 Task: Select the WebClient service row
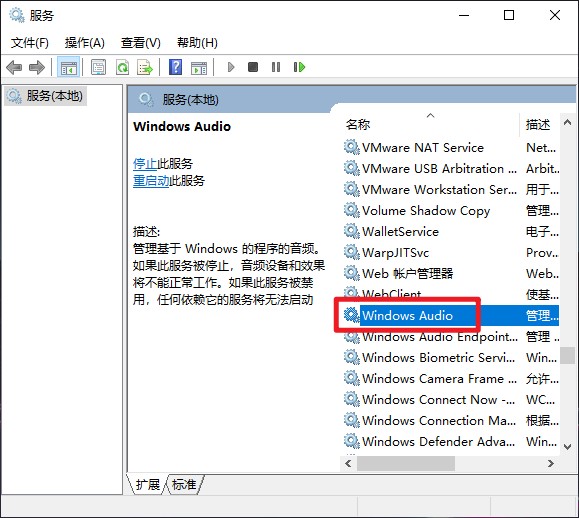tap(450, 294)
